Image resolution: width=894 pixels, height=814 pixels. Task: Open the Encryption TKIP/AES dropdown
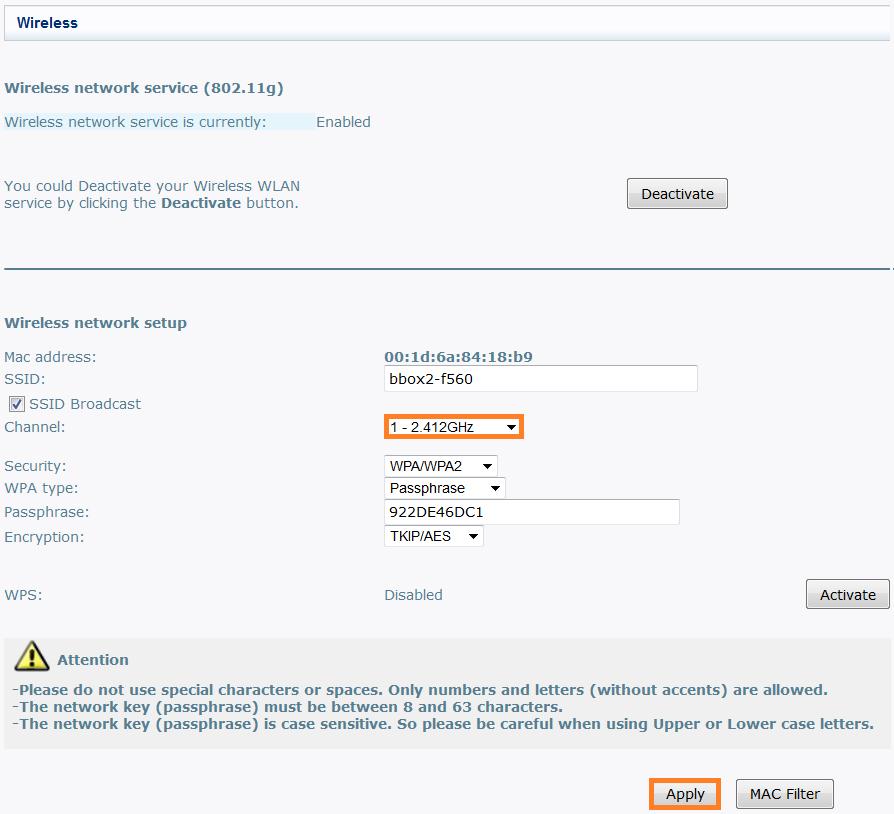[434, 536]
